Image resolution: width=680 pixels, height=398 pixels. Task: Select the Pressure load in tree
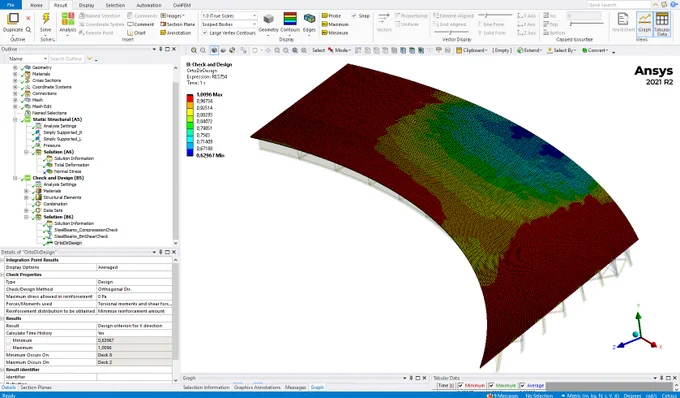[52, 145]
